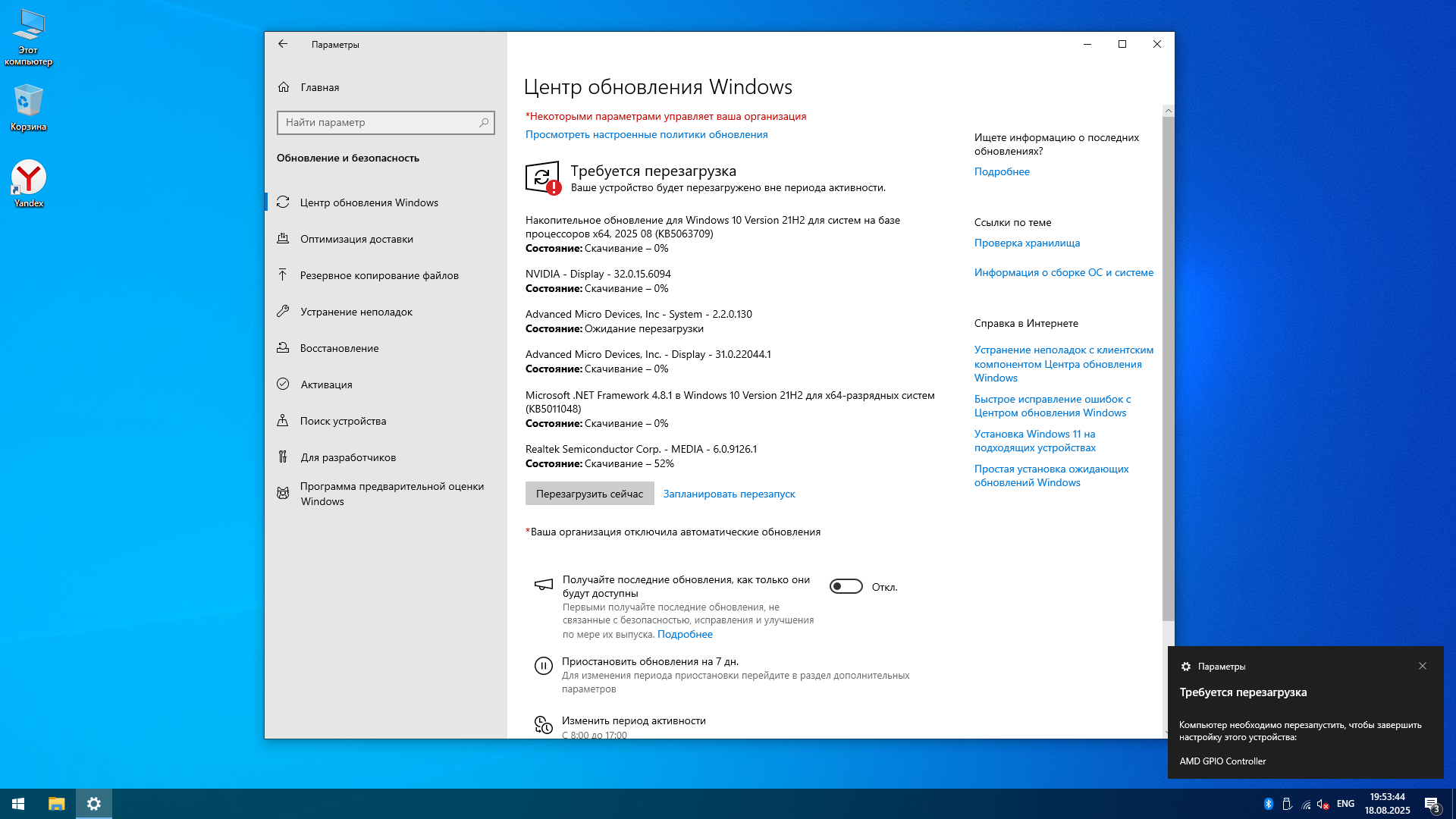Click the search magnifier icon in Найти параметр
This screenshot has height=819, width=1456.
coord(484,122)
